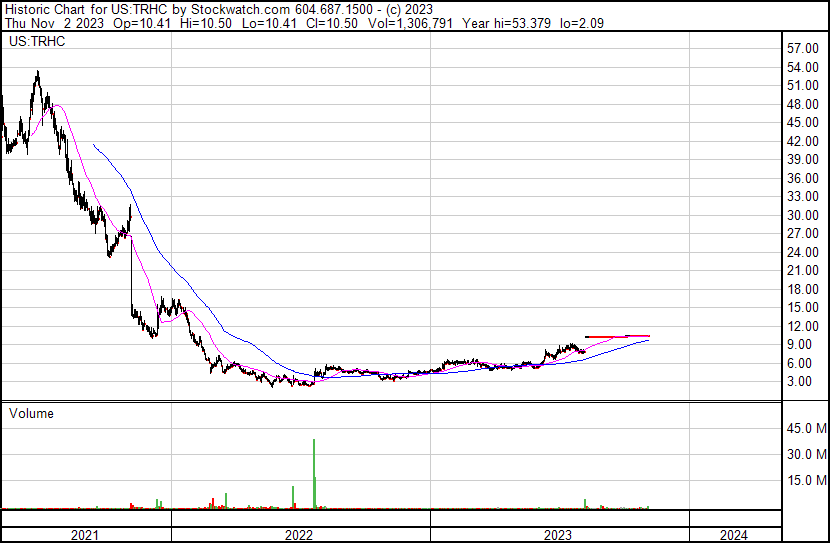Click the 30.00 price axis label

pyautogui.click(x=802, y=215)
